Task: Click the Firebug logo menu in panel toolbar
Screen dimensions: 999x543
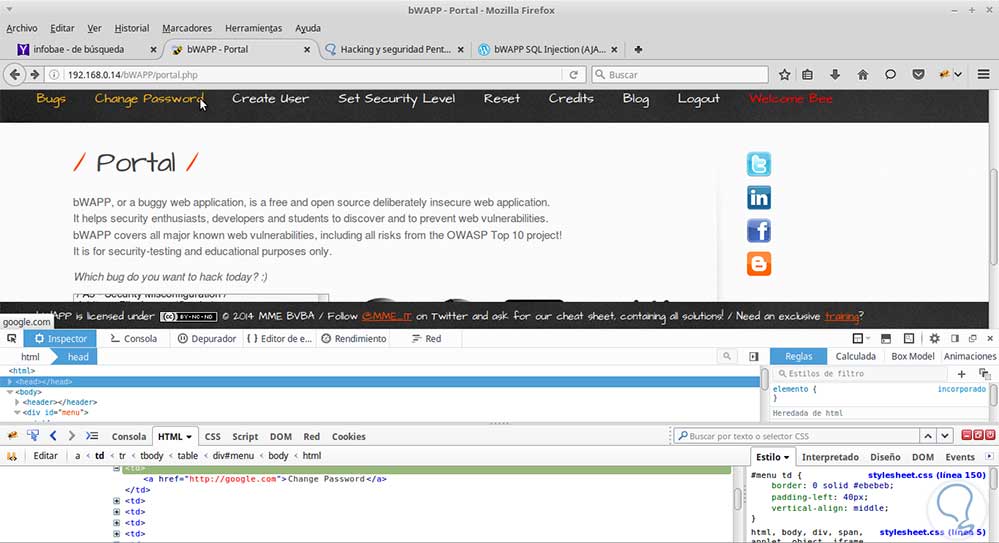Action: pos(12,436)
